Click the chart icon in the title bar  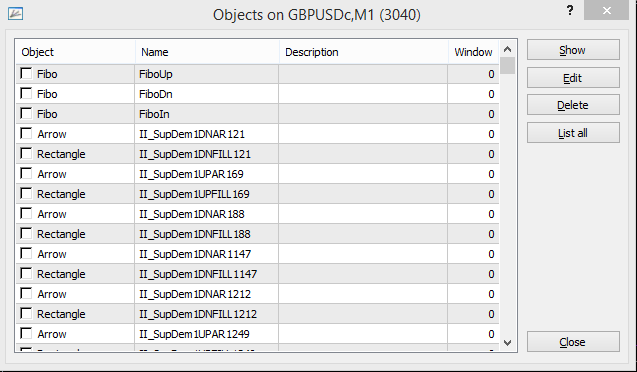pos(15,14)
